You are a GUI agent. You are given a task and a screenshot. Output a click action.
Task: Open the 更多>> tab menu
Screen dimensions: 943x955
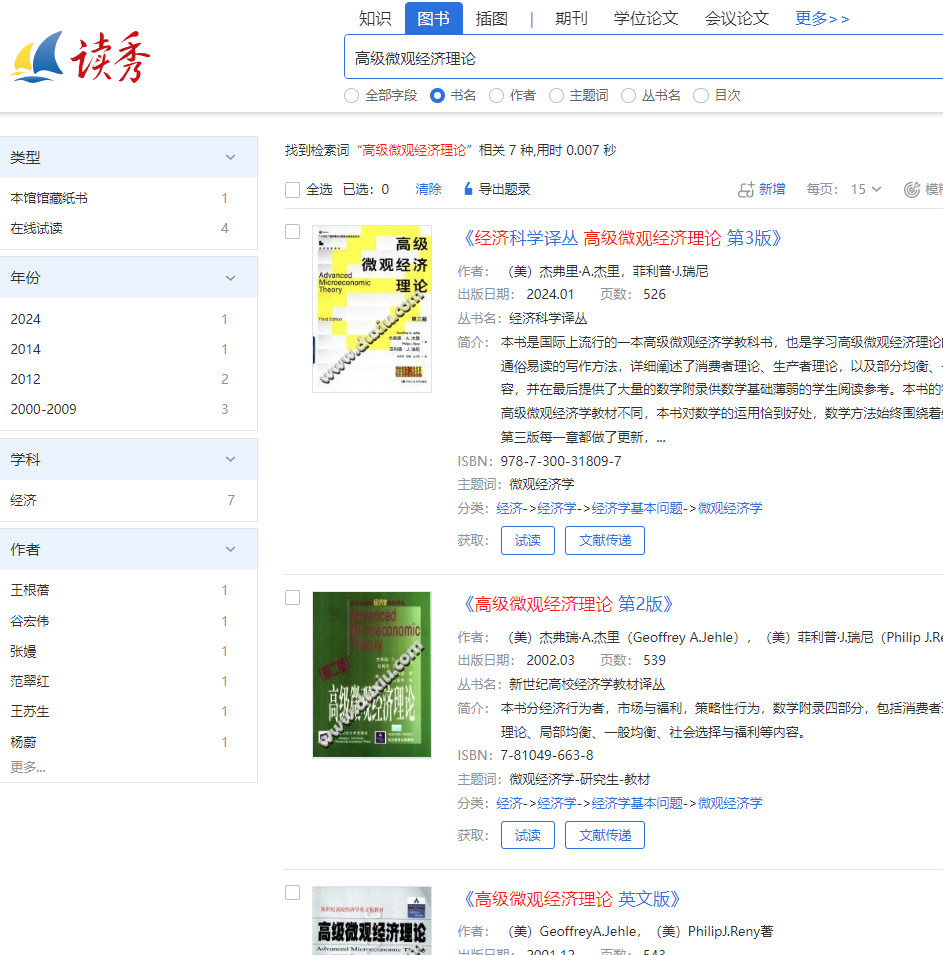coord(822,18)
